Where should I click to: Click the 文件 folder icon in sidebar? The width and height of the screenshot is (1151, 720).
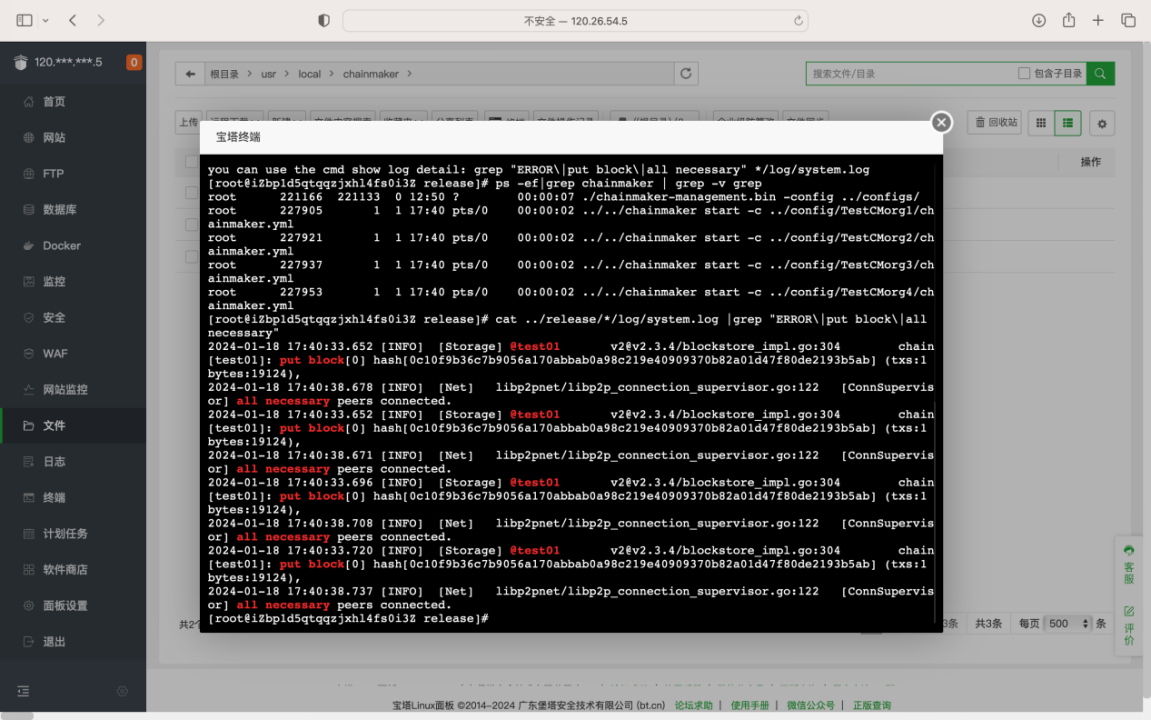[29, 425]
